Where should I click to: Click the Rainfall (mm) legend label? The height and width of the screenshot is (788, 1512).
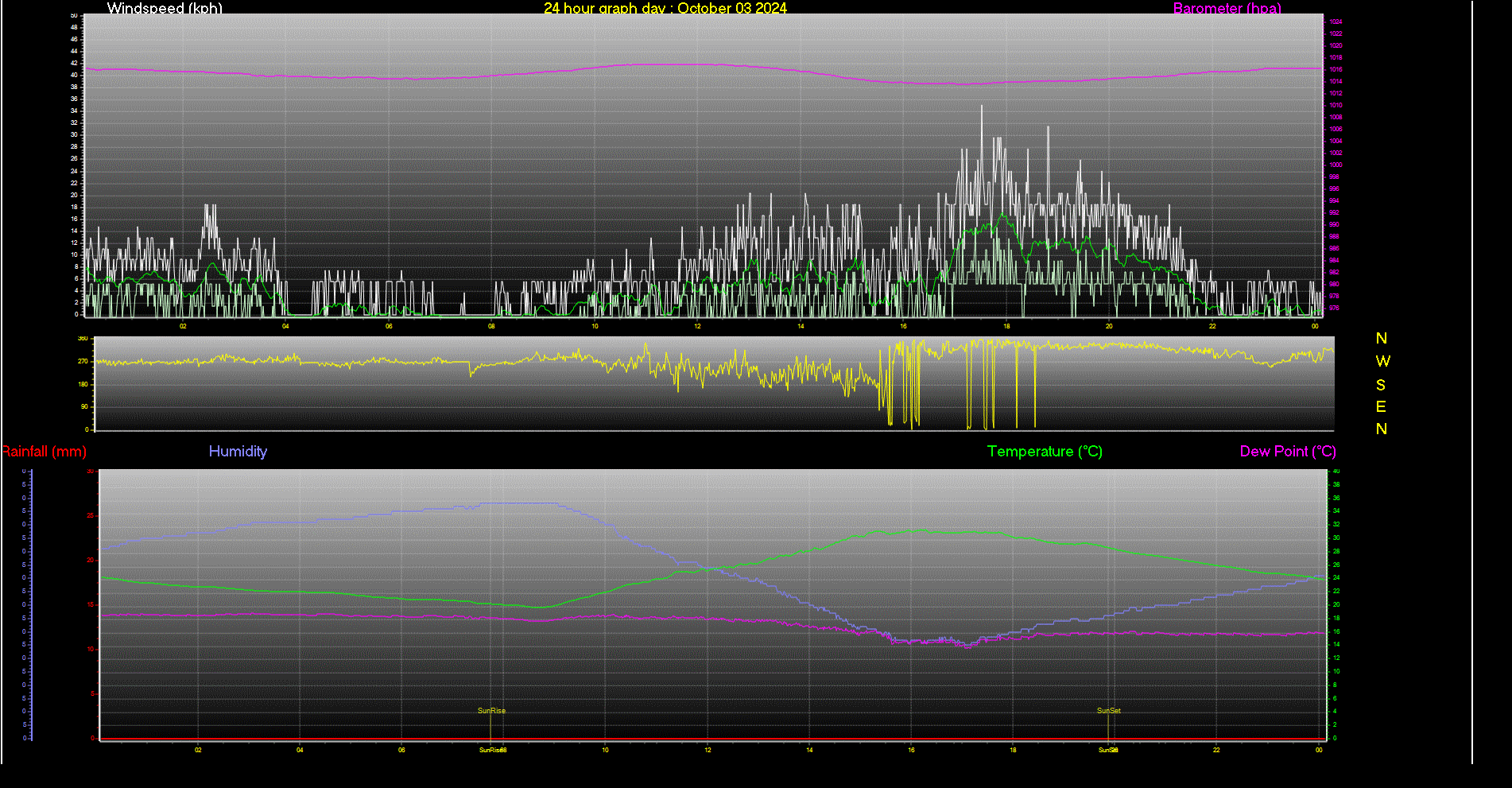pos(44,451)
